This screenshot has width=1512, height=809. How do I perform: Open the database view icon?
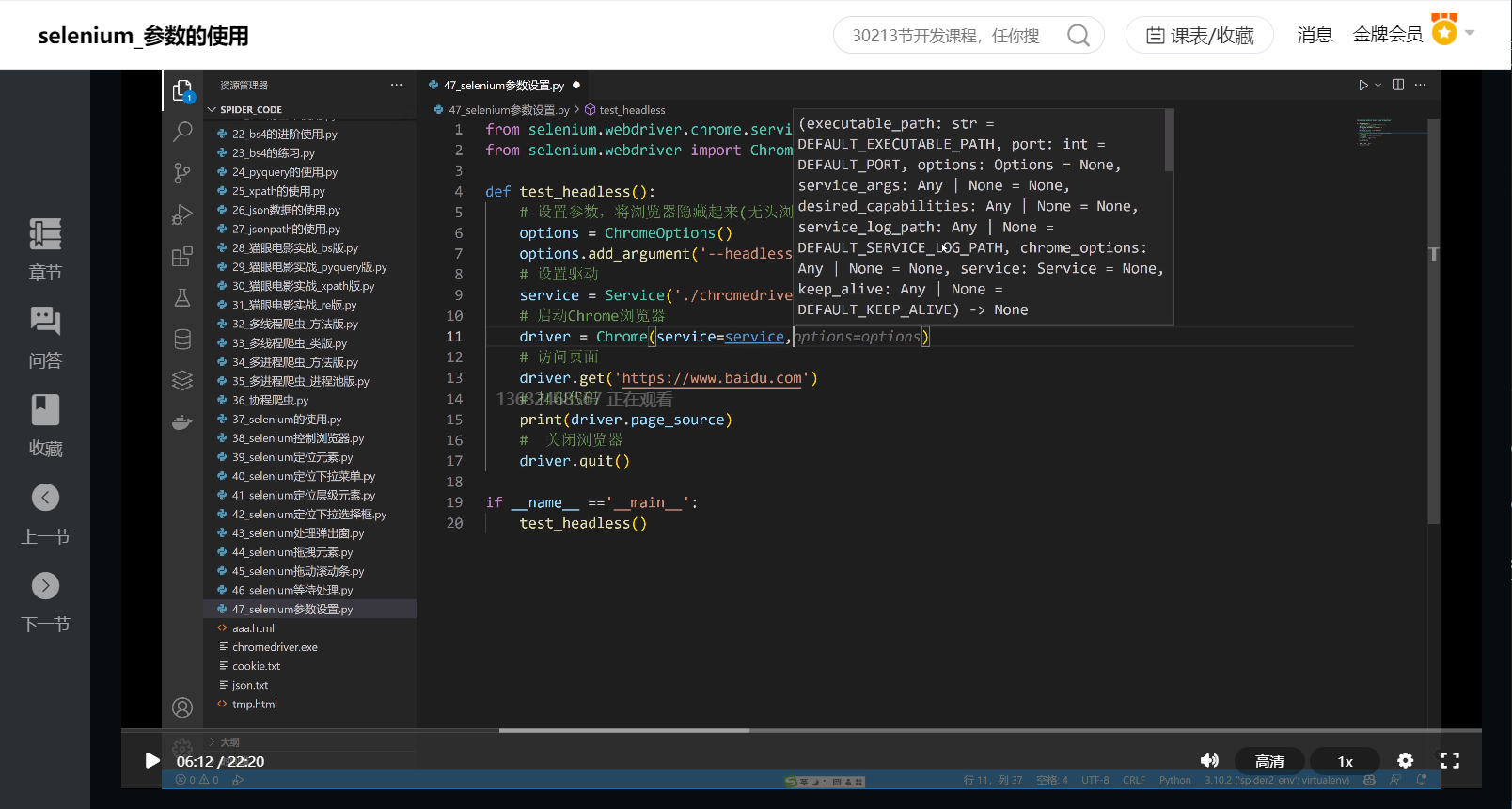(182, 339)
